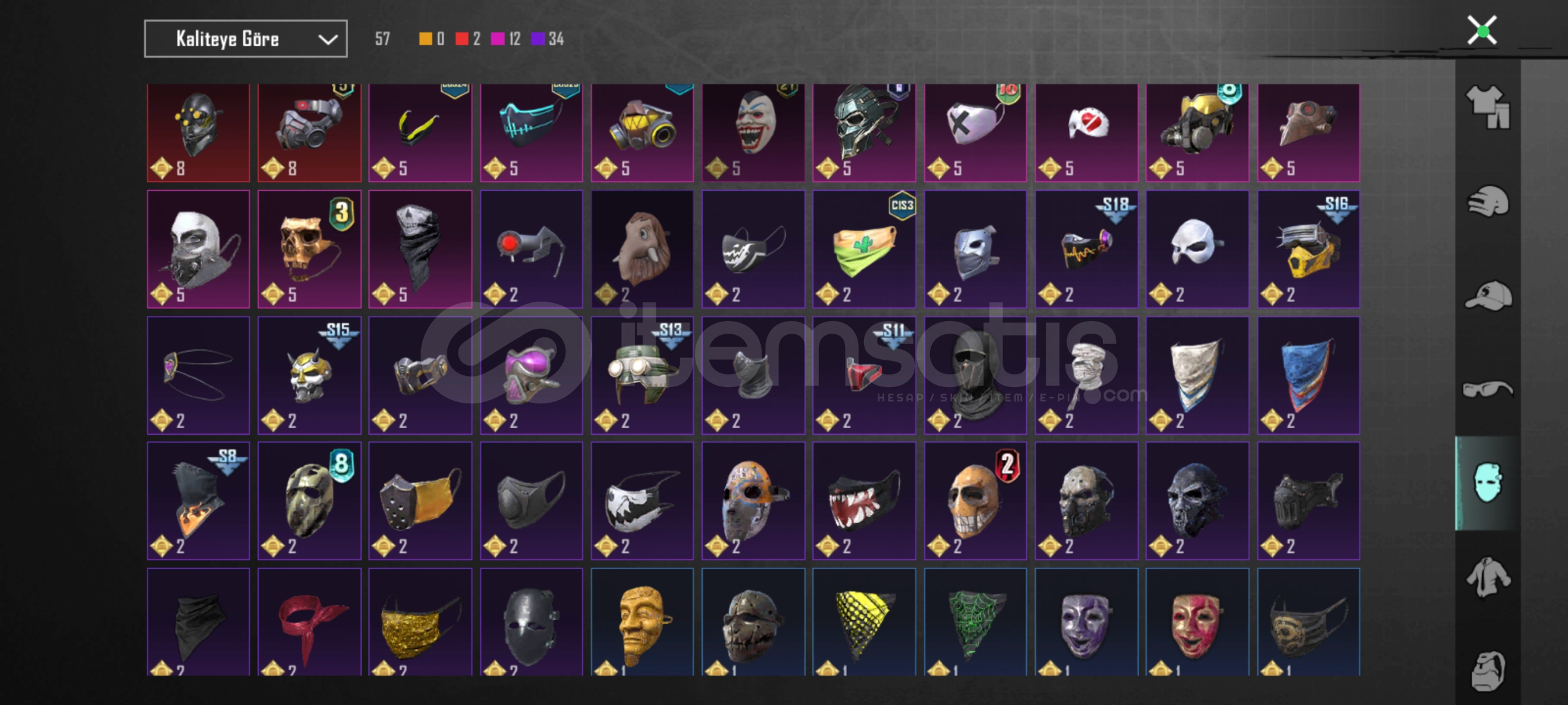Viewport: 1568px width, 705px height.
Task: Open the jacket category icon
Action: click(1488, 577)
